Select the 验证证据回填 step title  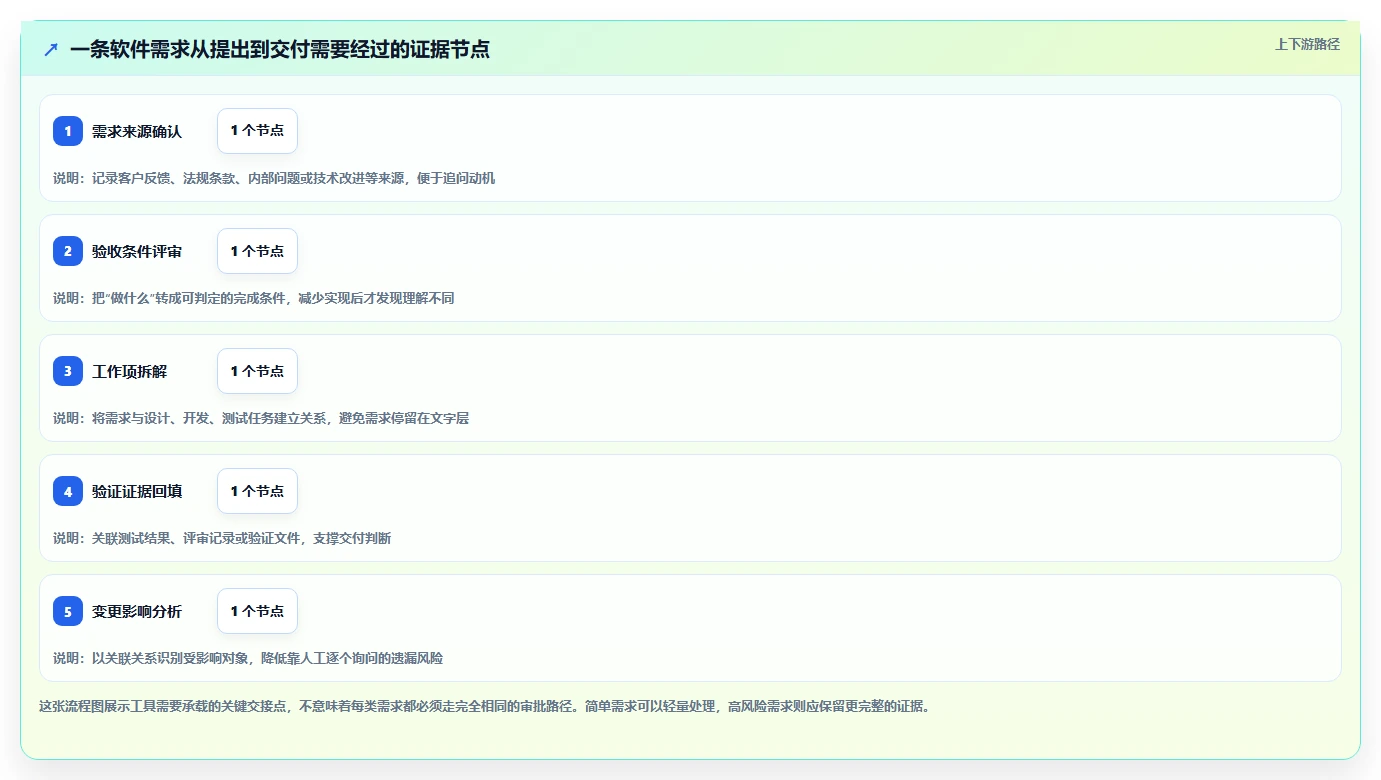point(137,491)
